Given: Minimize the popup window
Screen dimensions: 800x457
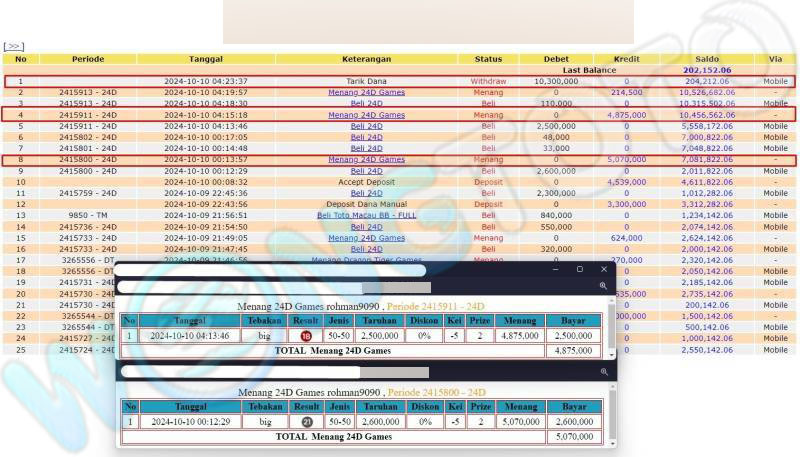Looking at the screenshot, I should click(x=555, y=269).
